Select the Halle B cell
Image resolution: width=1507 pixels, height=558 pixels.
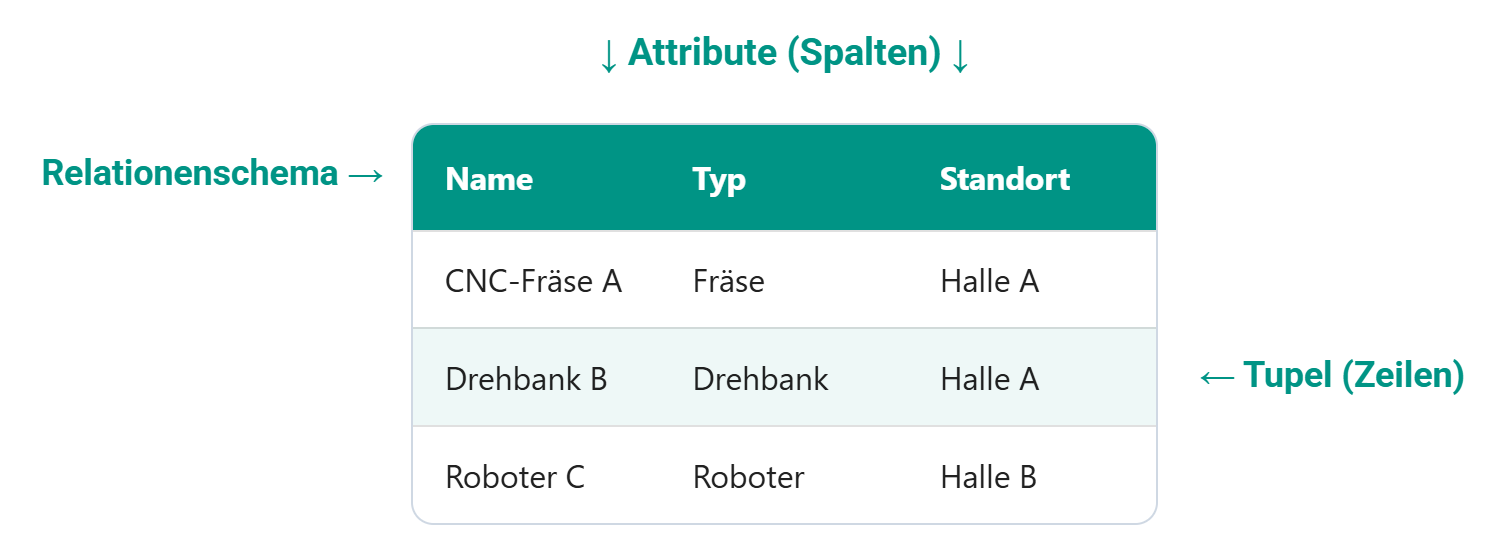pyautogui.click(x=988, y=478)
